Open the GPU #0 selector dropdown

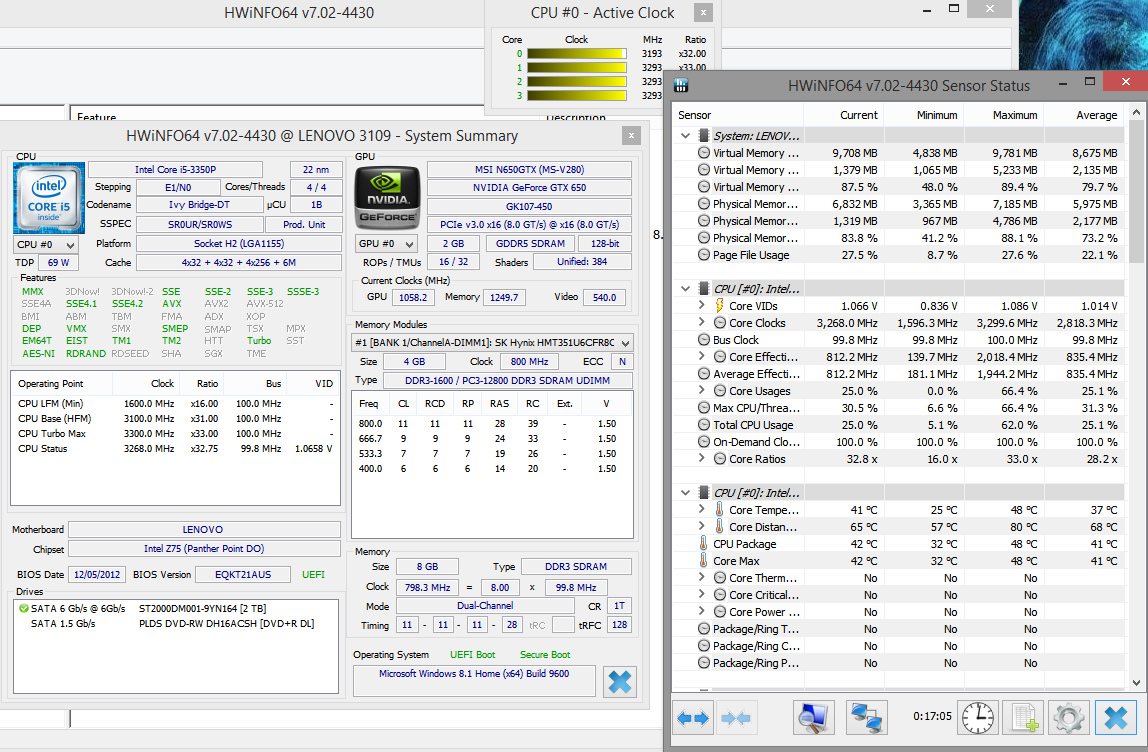[386, 244]
